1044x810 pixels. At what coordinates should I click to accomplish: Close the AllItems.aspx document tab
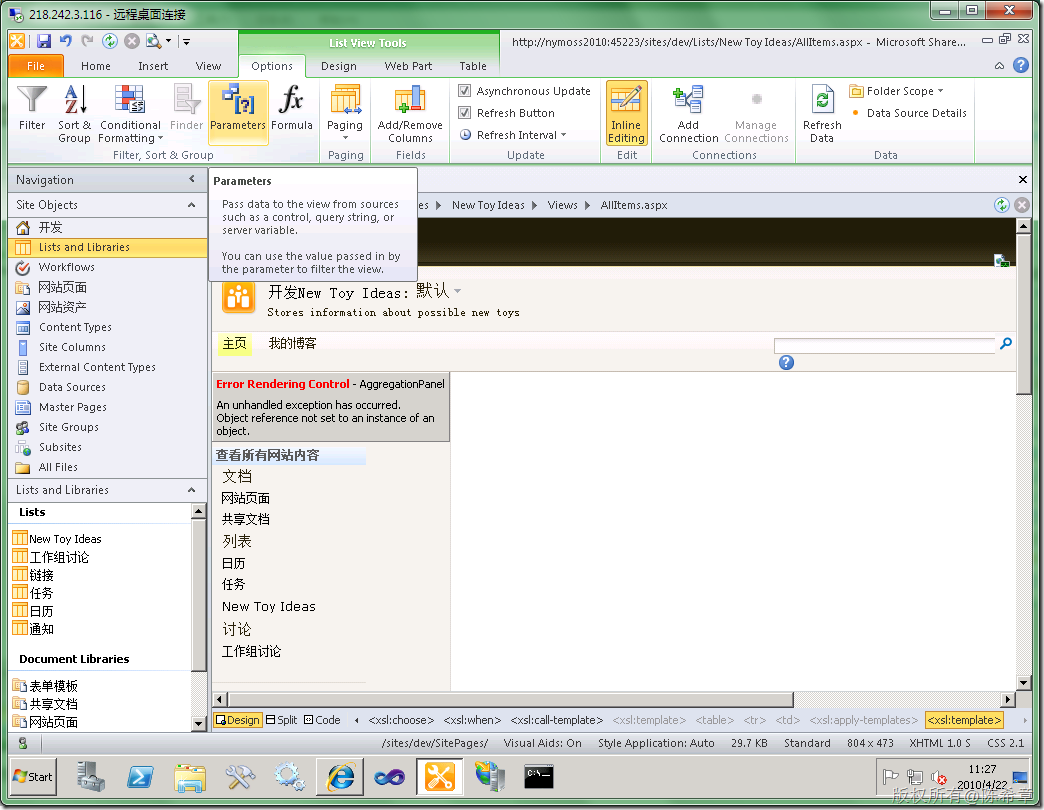(x=1023, y=179)
